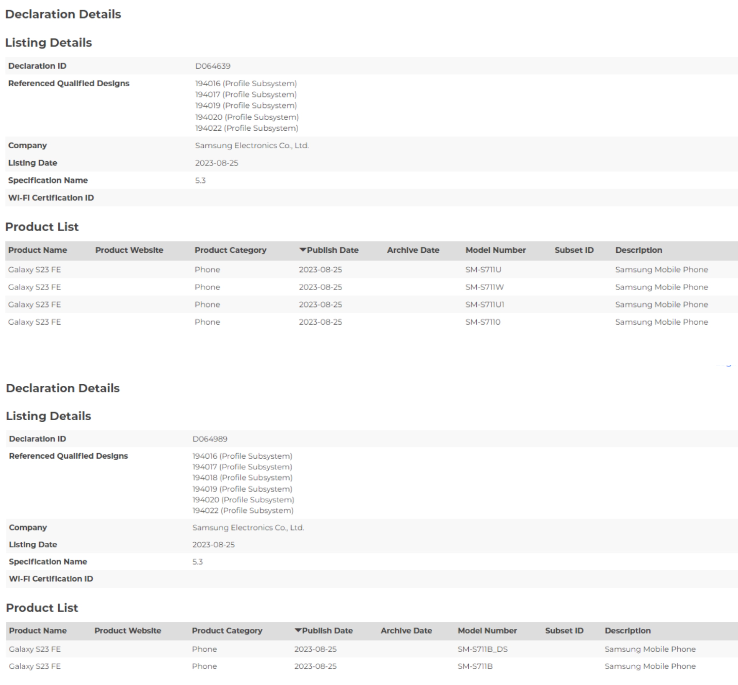
Task: Click the Phone category in the SM-S711W row
Action: [x=207, y=287]
